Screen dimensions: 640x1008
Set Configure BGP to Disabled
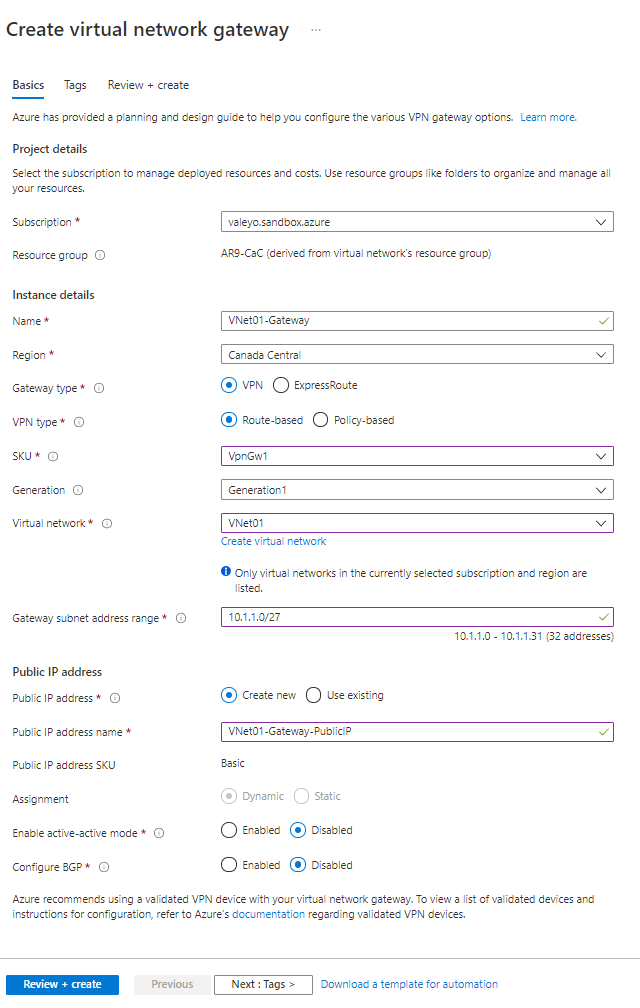tap(298, 865)
